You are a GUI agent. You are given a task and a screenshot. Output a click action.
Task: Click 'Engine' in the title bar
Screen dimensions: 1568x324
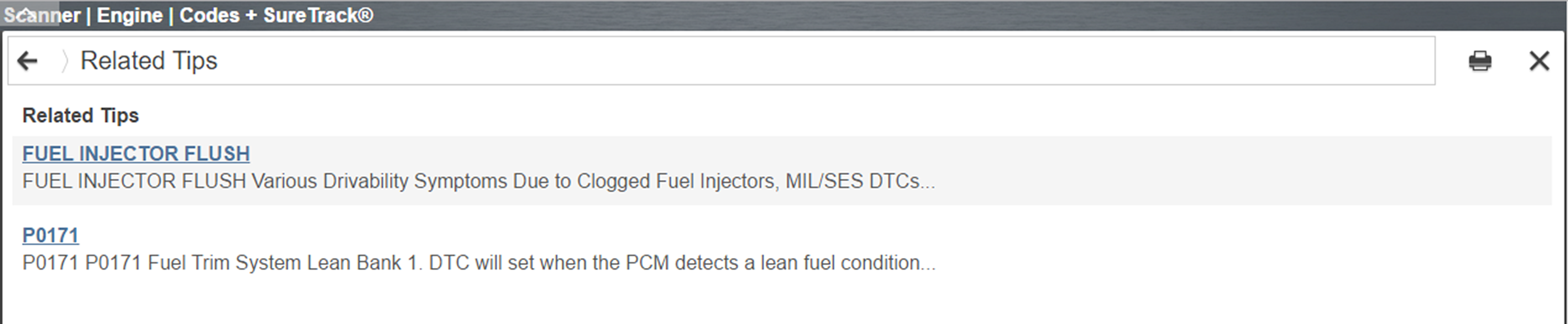130,15
